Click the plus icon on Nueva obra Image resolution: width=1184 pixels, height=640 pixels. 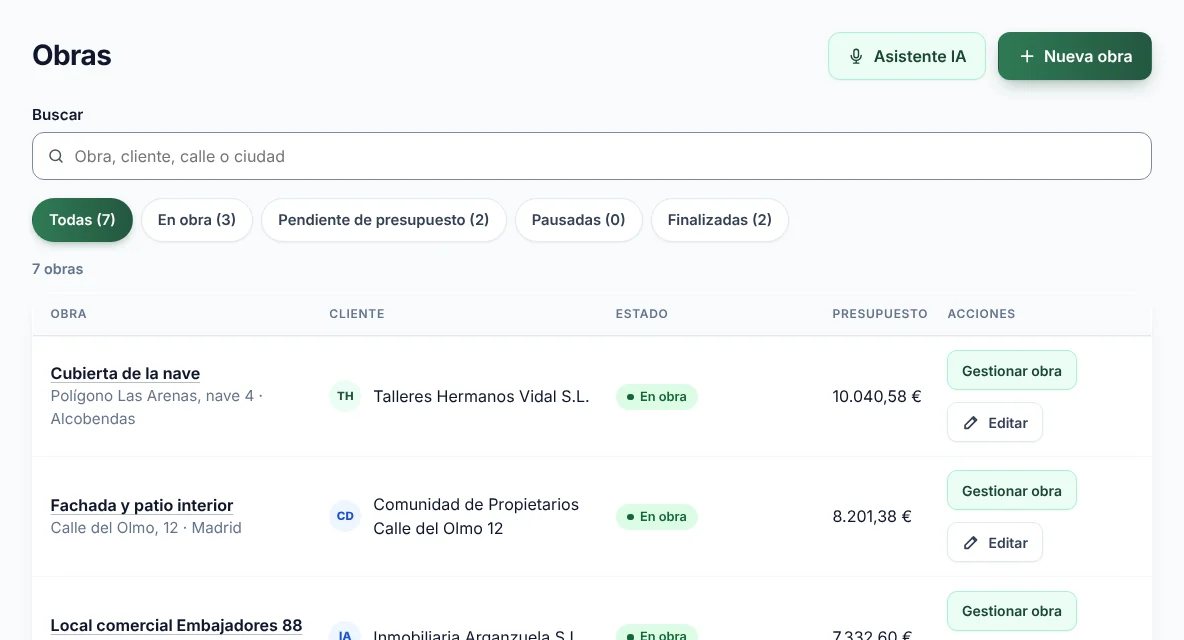1026,57
